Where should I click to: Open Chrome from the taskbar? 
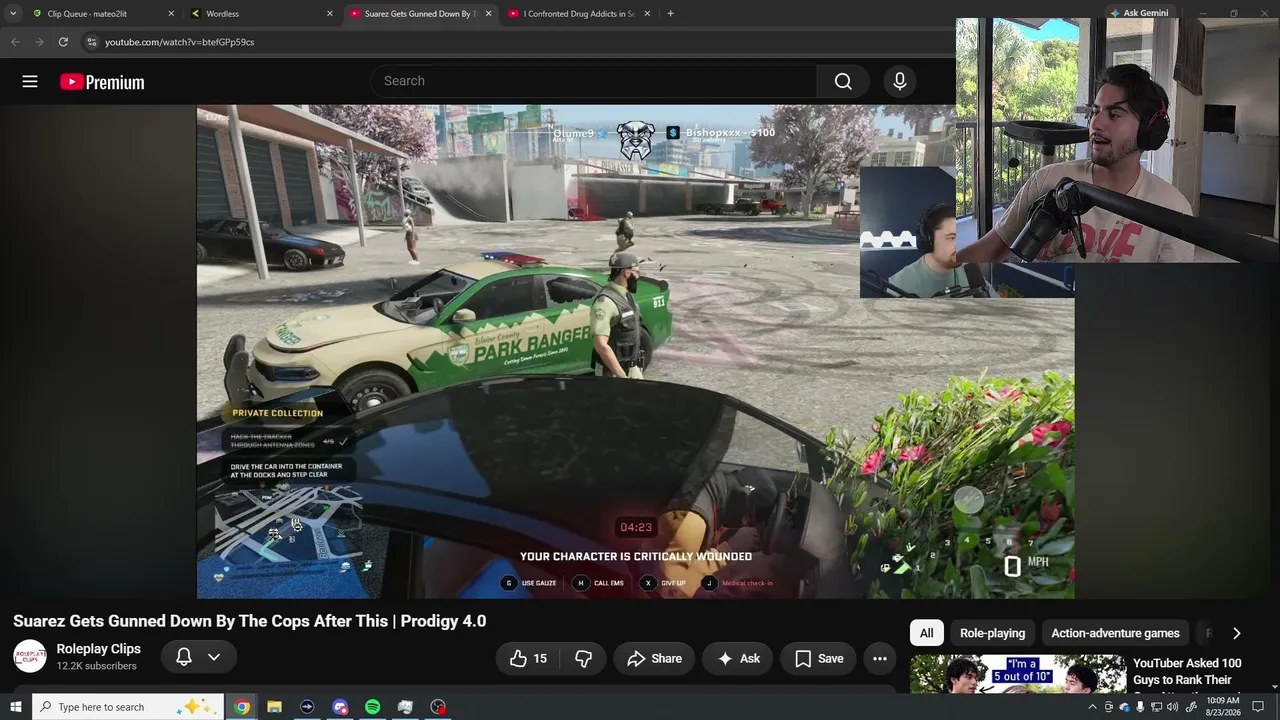(242, 707)
